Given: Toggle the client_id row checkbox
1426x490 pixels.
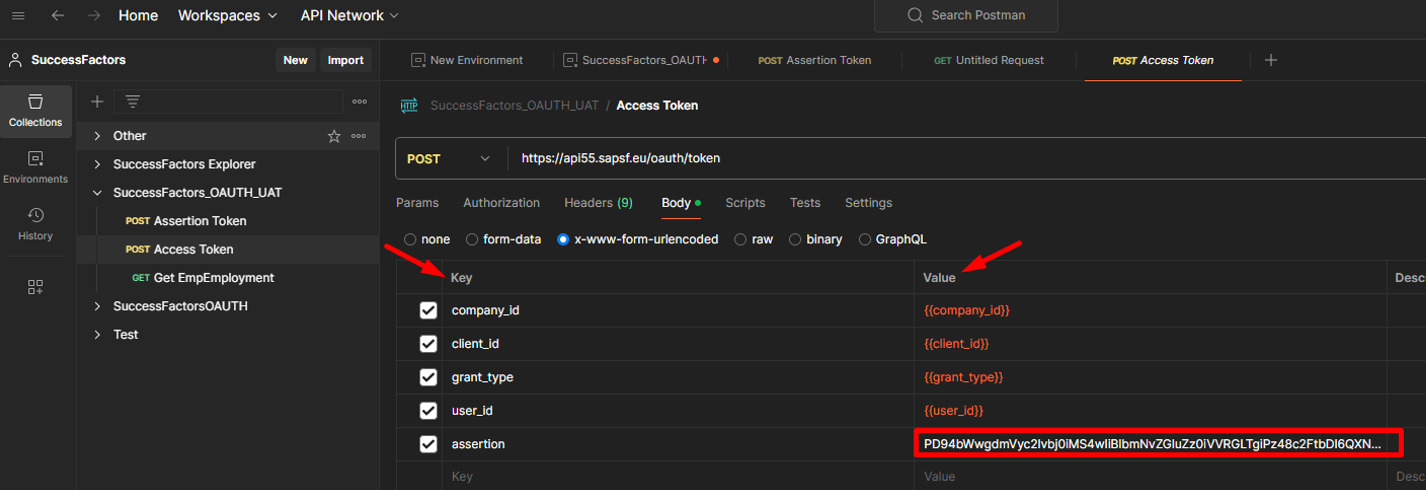Looking at the screenshot, I should coord(428,344).
